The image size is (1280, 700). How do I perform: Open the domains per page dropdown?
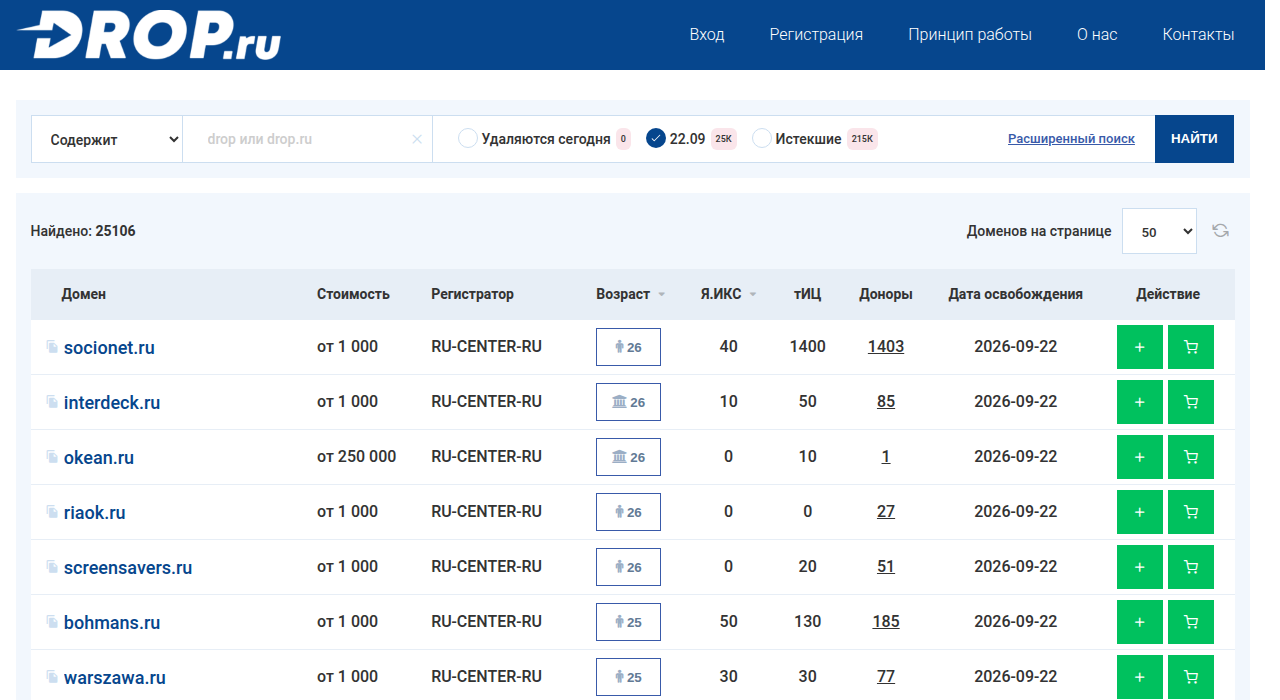coord(1159,231)
